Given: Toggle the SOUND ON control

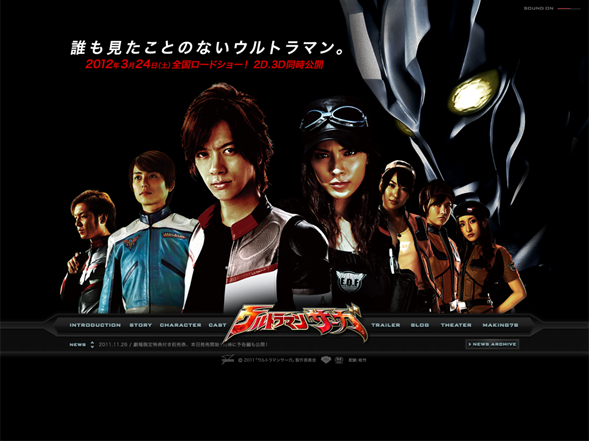Looking at the screenshot, I should click(x=552, y=8).
